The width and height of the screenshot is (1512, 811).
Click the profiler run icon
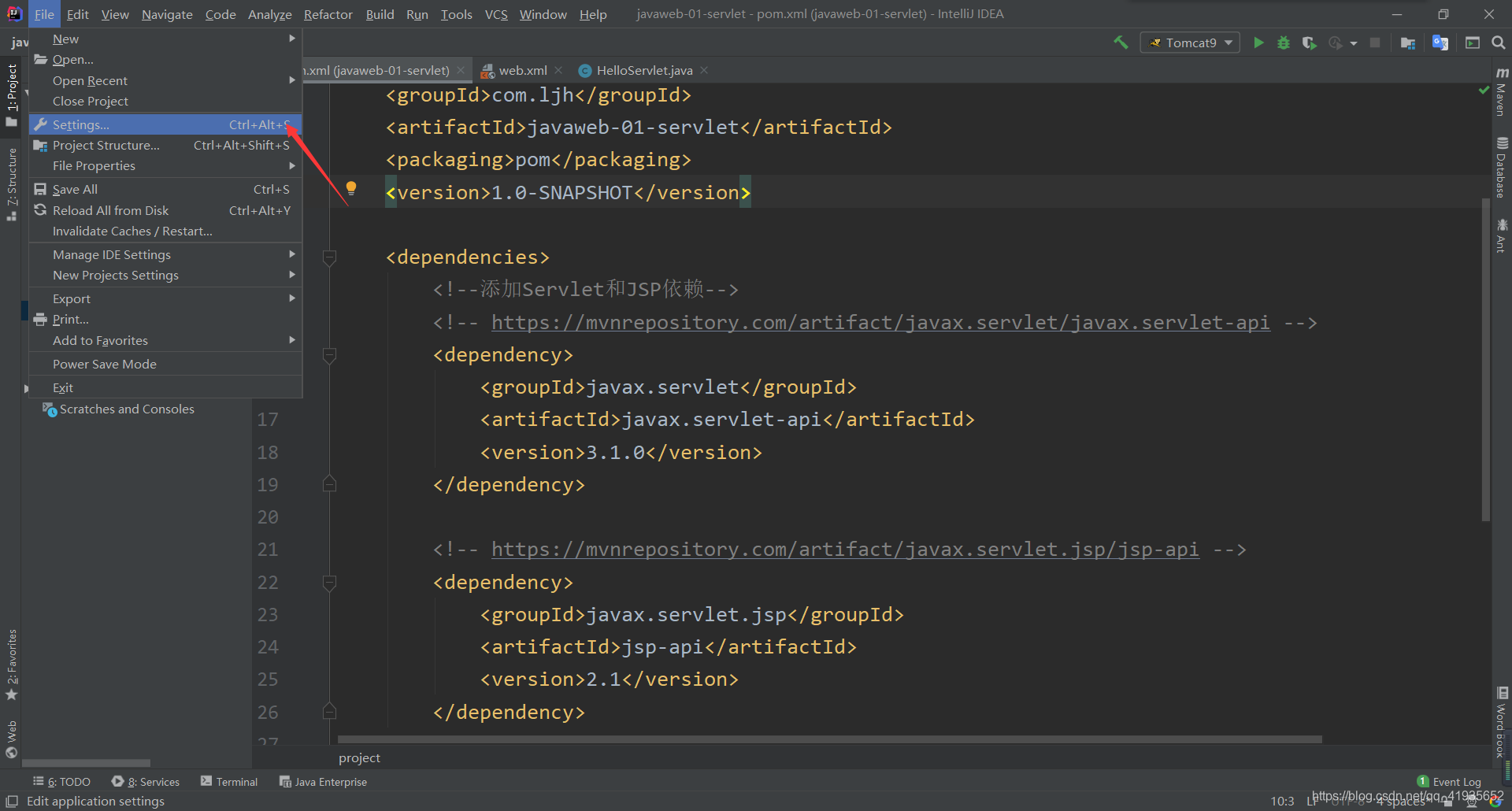click(1335, 43)
